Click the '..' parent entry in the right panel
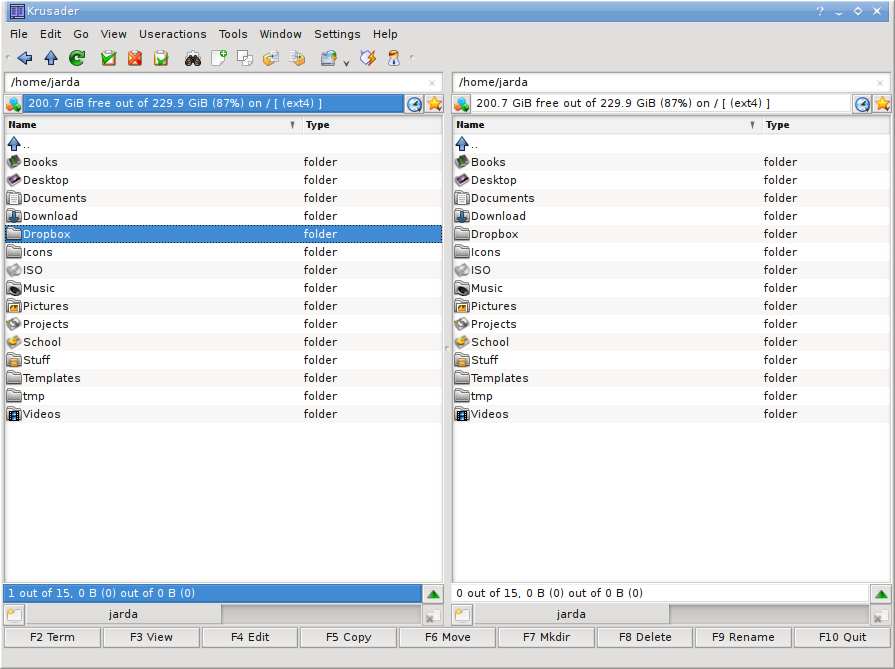The width and height of the screenshot is (895, 669). (x=671, y=144)
